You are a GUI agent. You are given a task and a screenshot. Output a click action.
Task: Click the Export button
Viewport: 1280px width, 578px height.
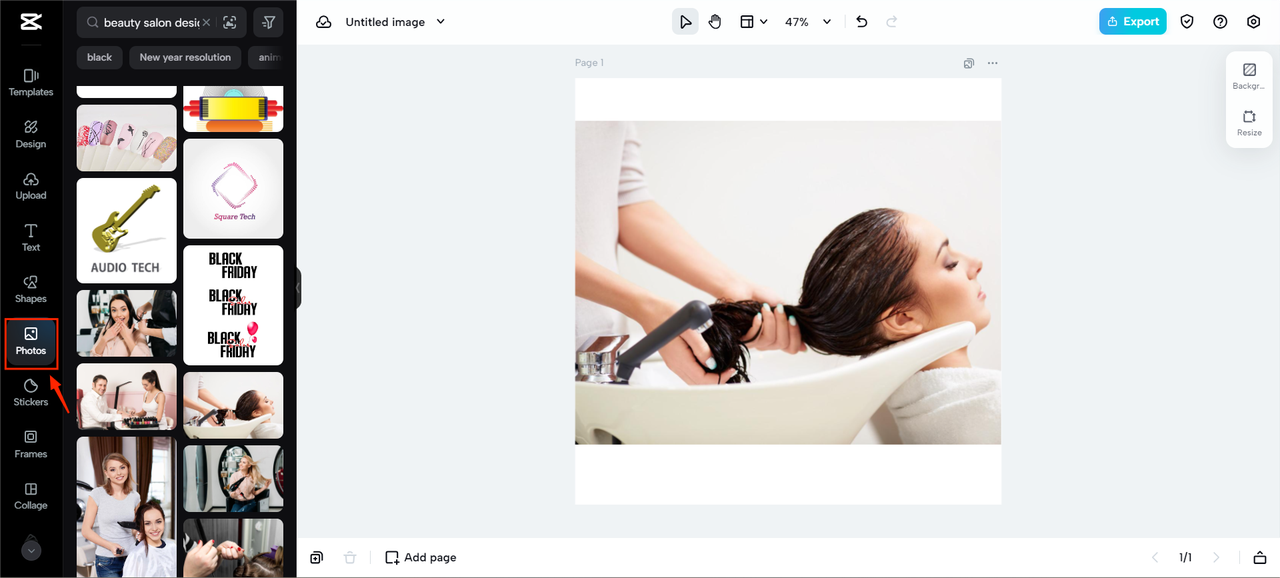point(1132,21)
